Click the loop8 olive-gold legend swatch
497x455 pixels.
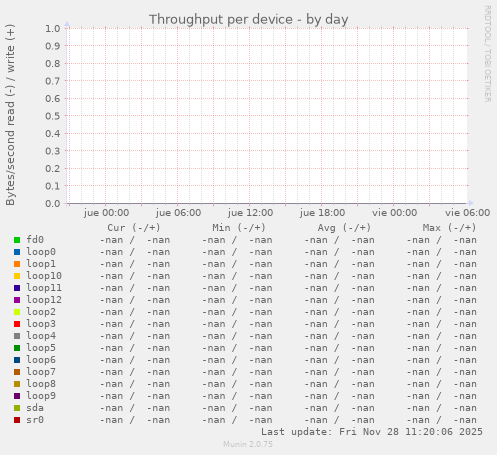tap(17, 384)
